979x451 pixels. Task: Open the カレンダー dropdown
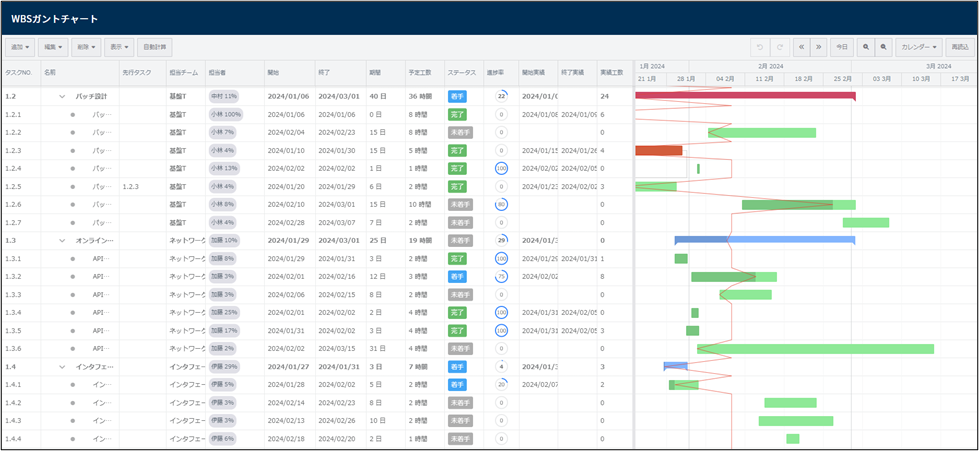click(918, 47)
